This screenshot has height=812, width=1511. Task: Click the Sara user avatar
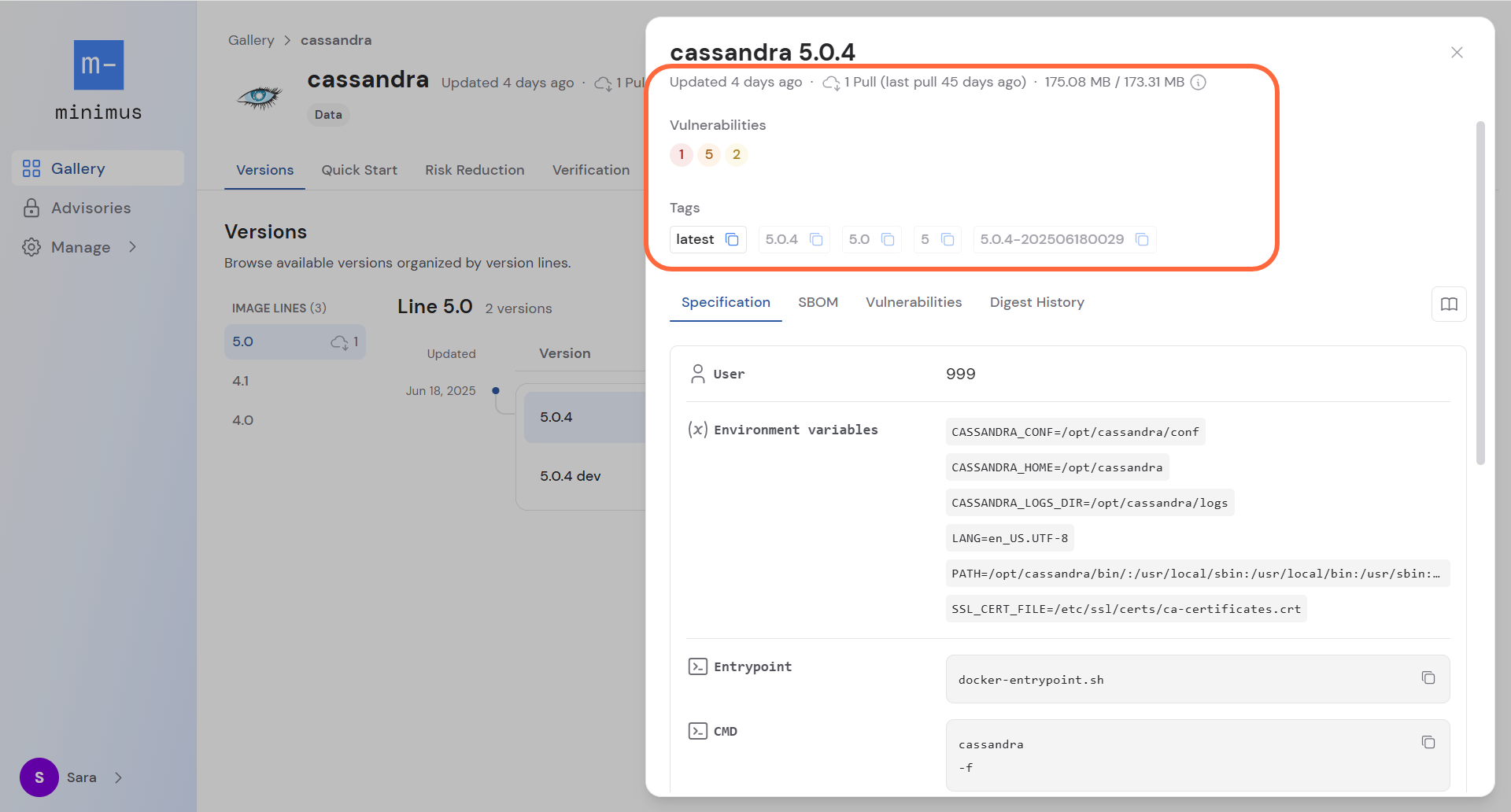click(x=39, y=777)
